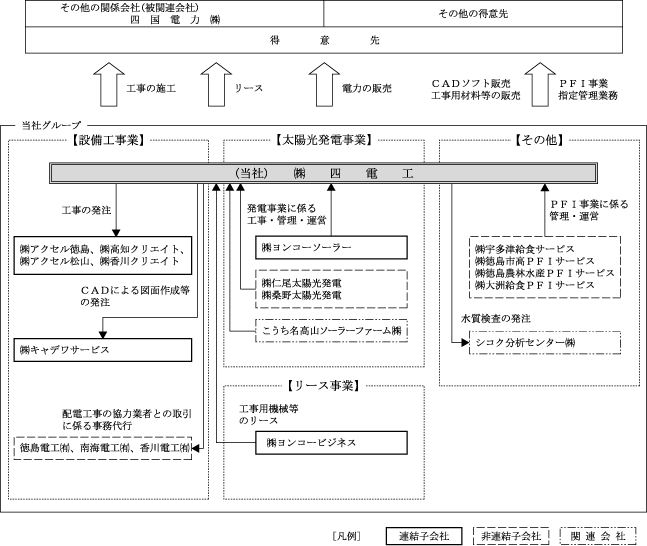The width and height of the screenshot is (647, 546).
Task: Click the 非連結子会社 legend box
Action: pos(511,536)
